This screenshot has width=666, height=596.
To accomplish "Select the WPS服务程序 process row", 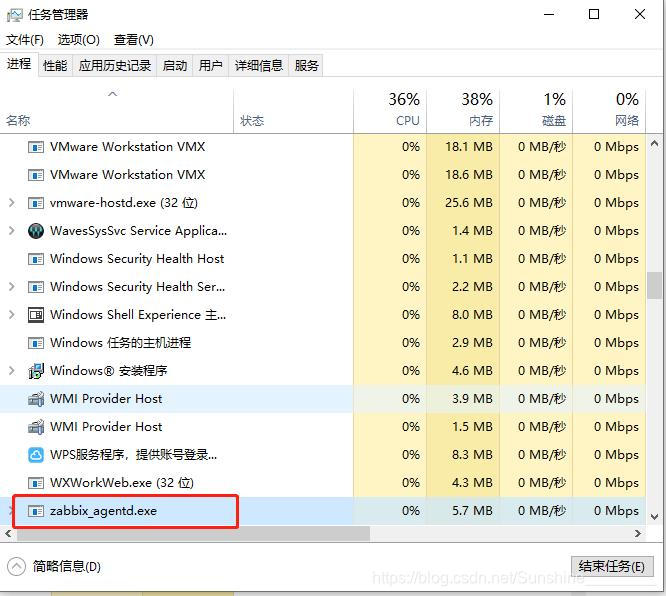I will tap(323, 455).
